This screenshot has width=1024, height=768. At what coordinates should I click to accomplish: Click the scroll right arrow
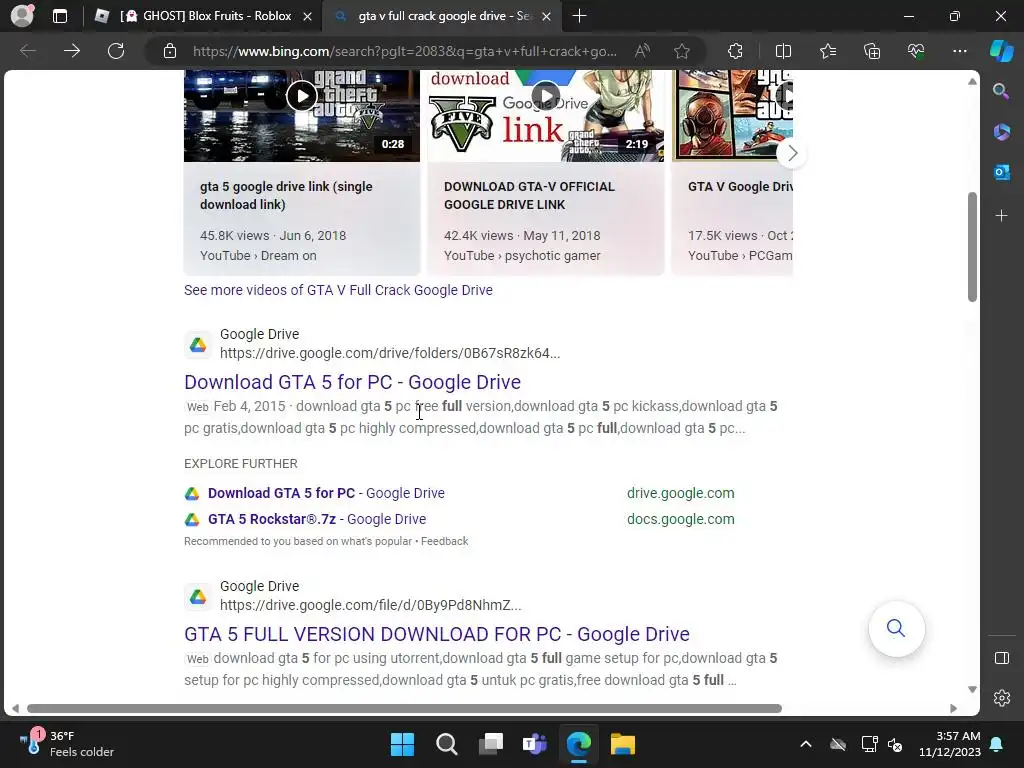pos(953,709)
